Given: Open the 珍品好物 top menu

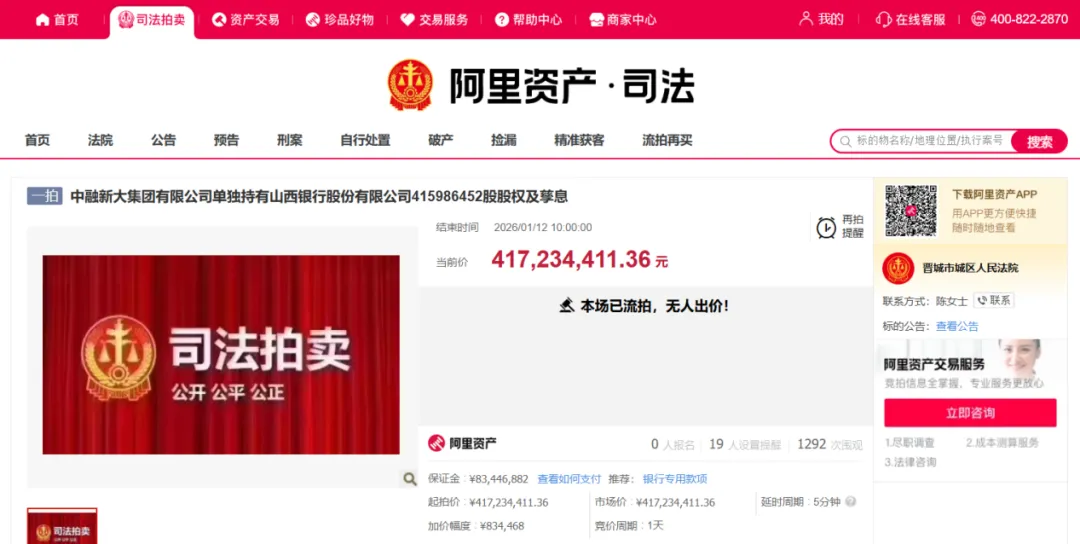Looking at the screenshot, I should coord(340,19).
